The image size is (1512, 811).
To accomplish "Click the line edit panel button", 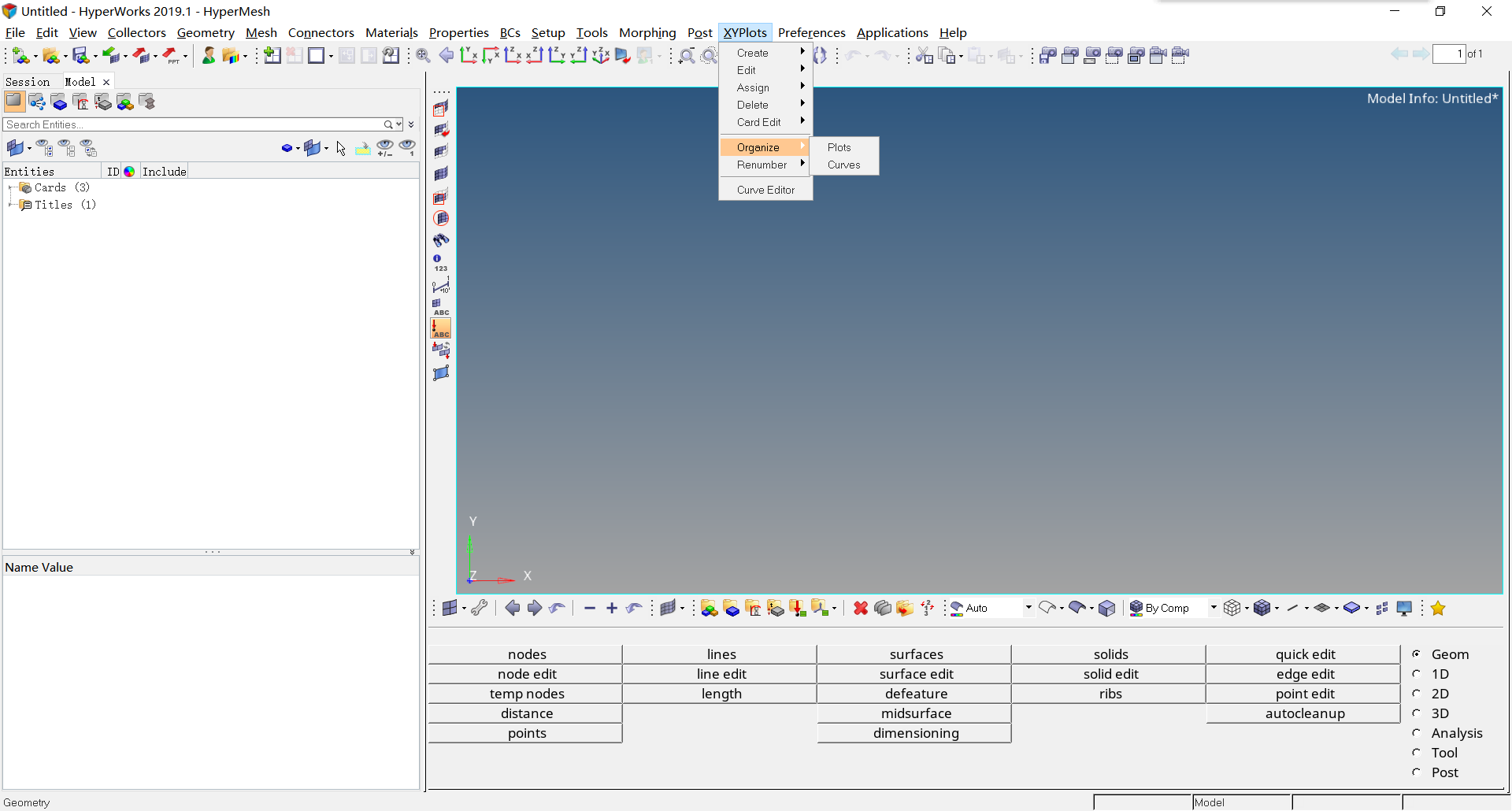I will (x=721, y=674).
